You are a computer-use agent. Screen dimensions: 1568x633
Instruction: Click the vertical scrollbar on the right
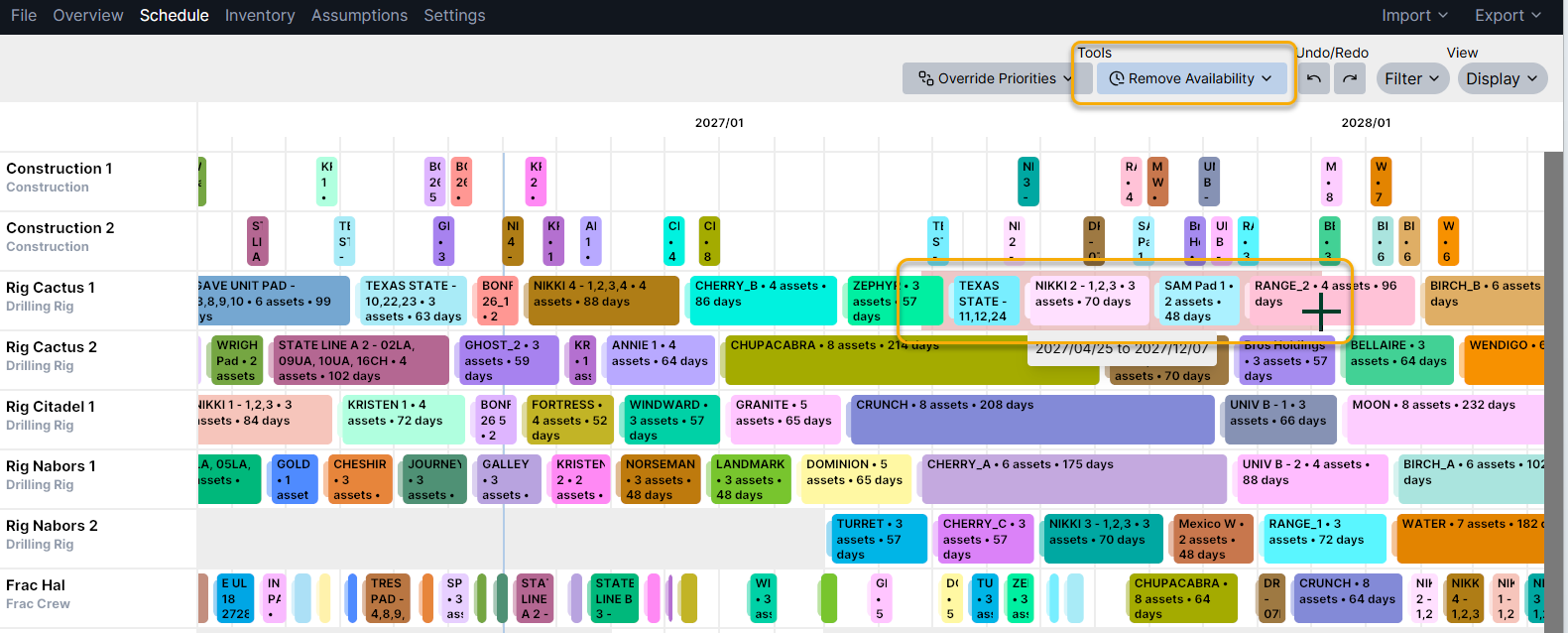click(x=1553, y=387)
